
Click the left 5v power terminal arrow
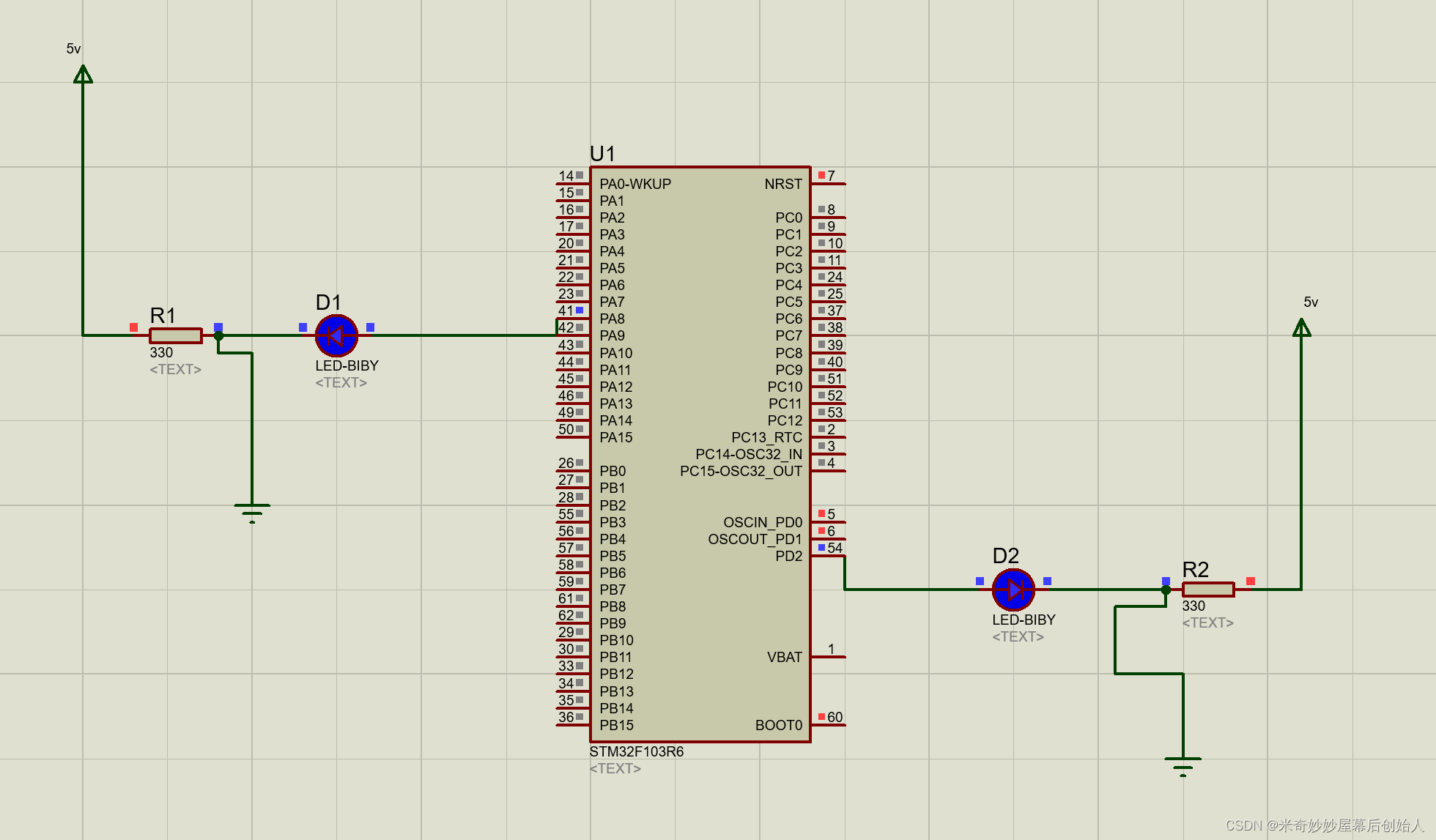[x=83, y=74]
